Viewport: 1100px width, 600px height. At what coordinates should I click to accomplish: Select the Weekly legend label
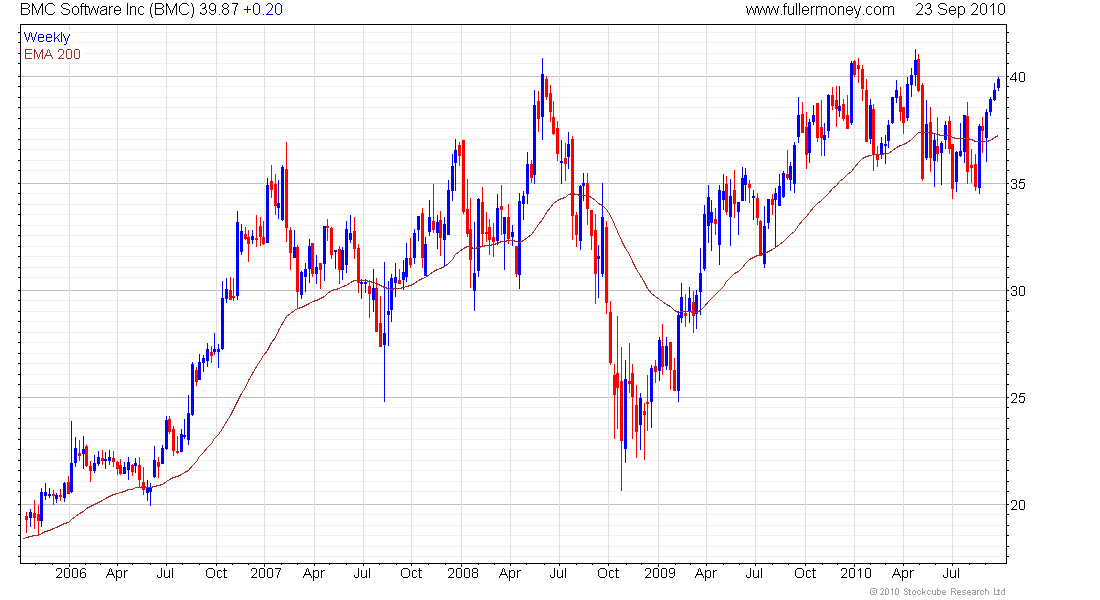tap(47, 37)
